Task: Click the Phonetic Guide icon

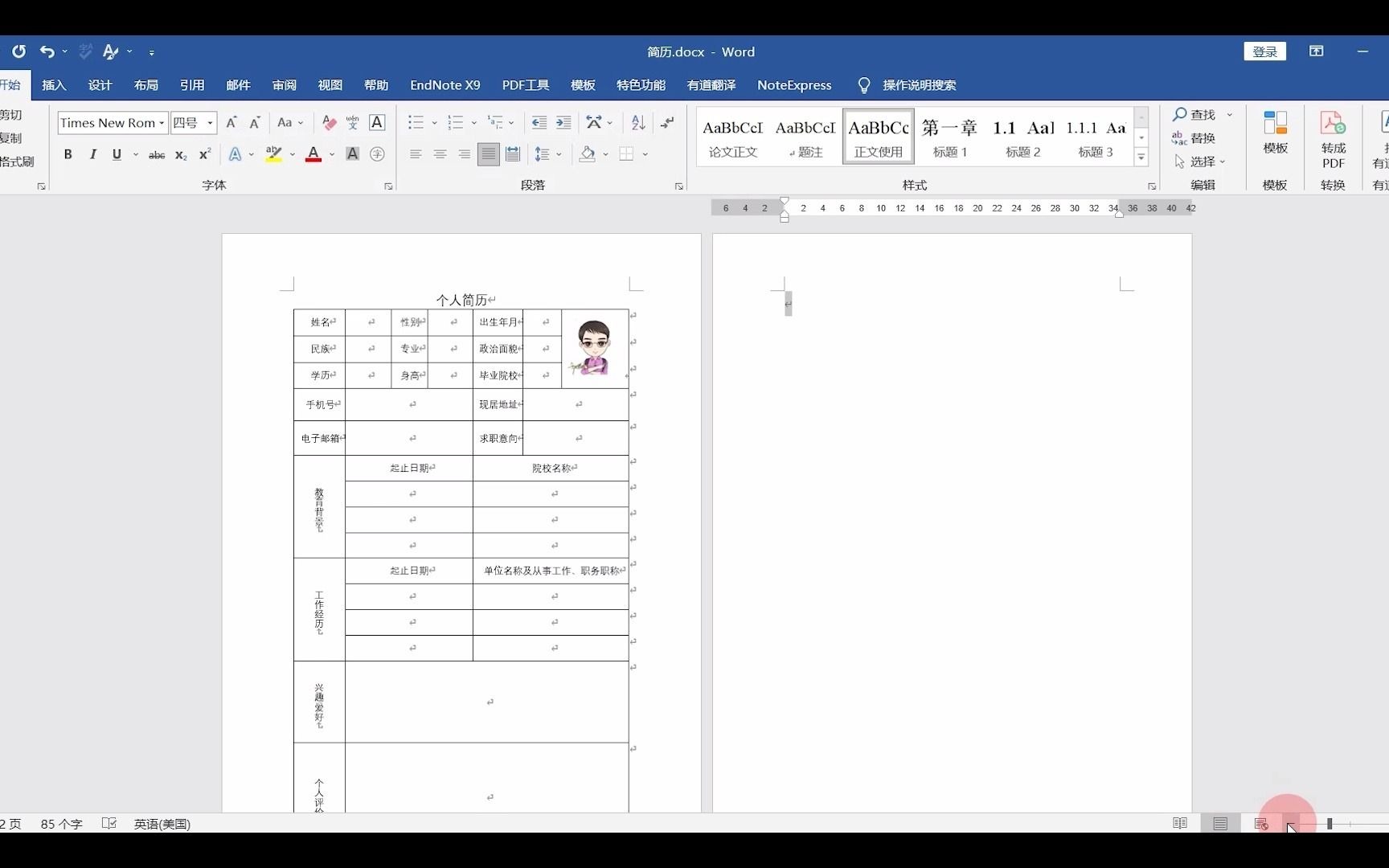Action: (352, 123)
